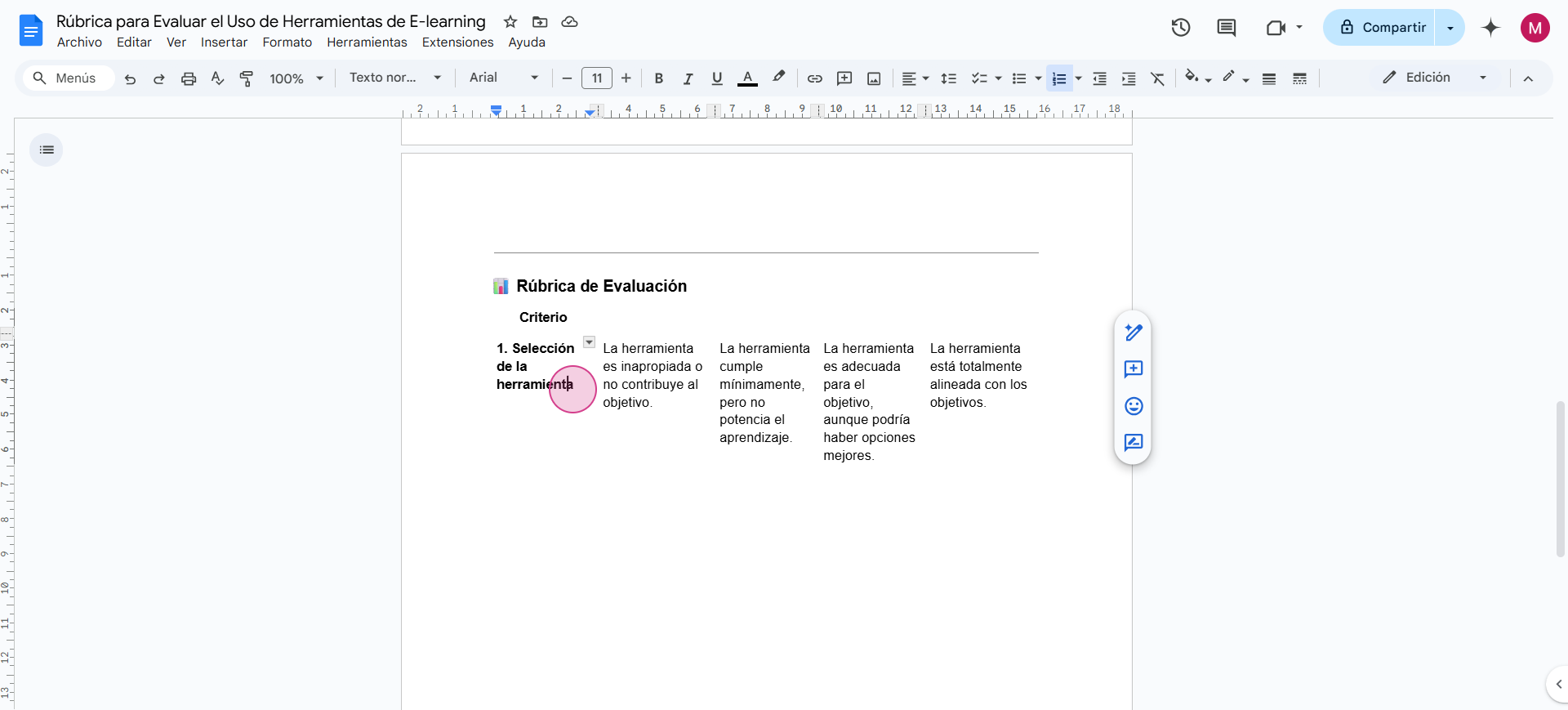The image size is (1568, 710).
Task: Show all comments panel
Action: (1227, 28)
